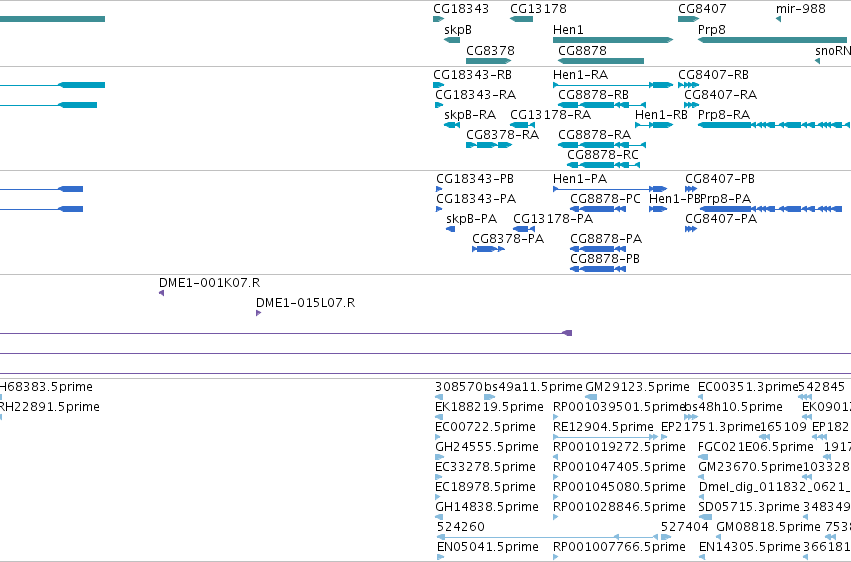Click the Hen1-PA protein label
The height and width of the screenshot is (562, 851).
coord(580,179)
